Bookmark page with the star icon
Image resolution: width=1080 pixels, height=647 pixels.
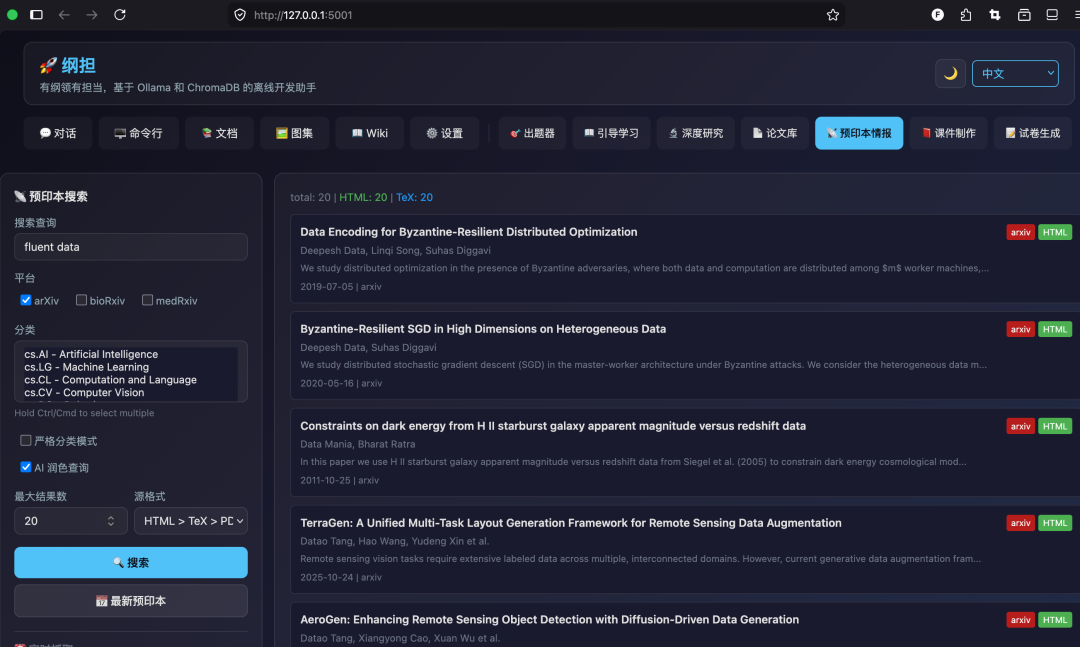(x=833, y=14)
